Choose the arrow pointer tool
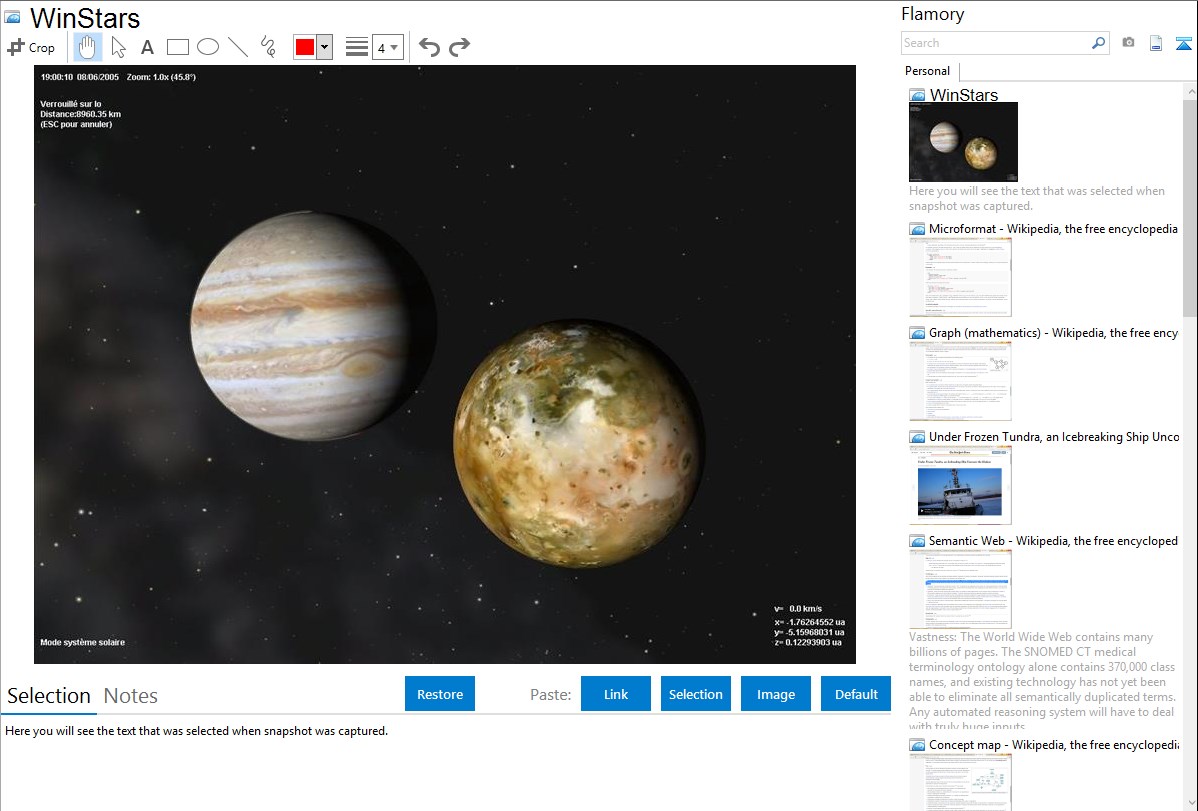The height and width of the screenshot is (811, 1198). click(118, 47)
